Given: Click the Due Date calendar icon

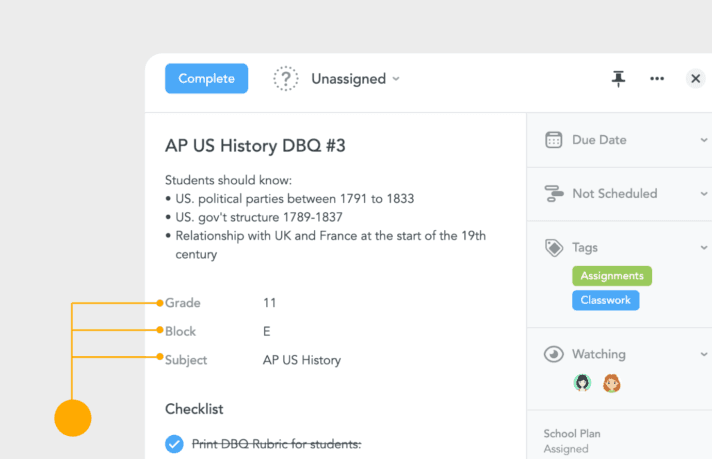Looking at the screenshot, I should point(553,140).
